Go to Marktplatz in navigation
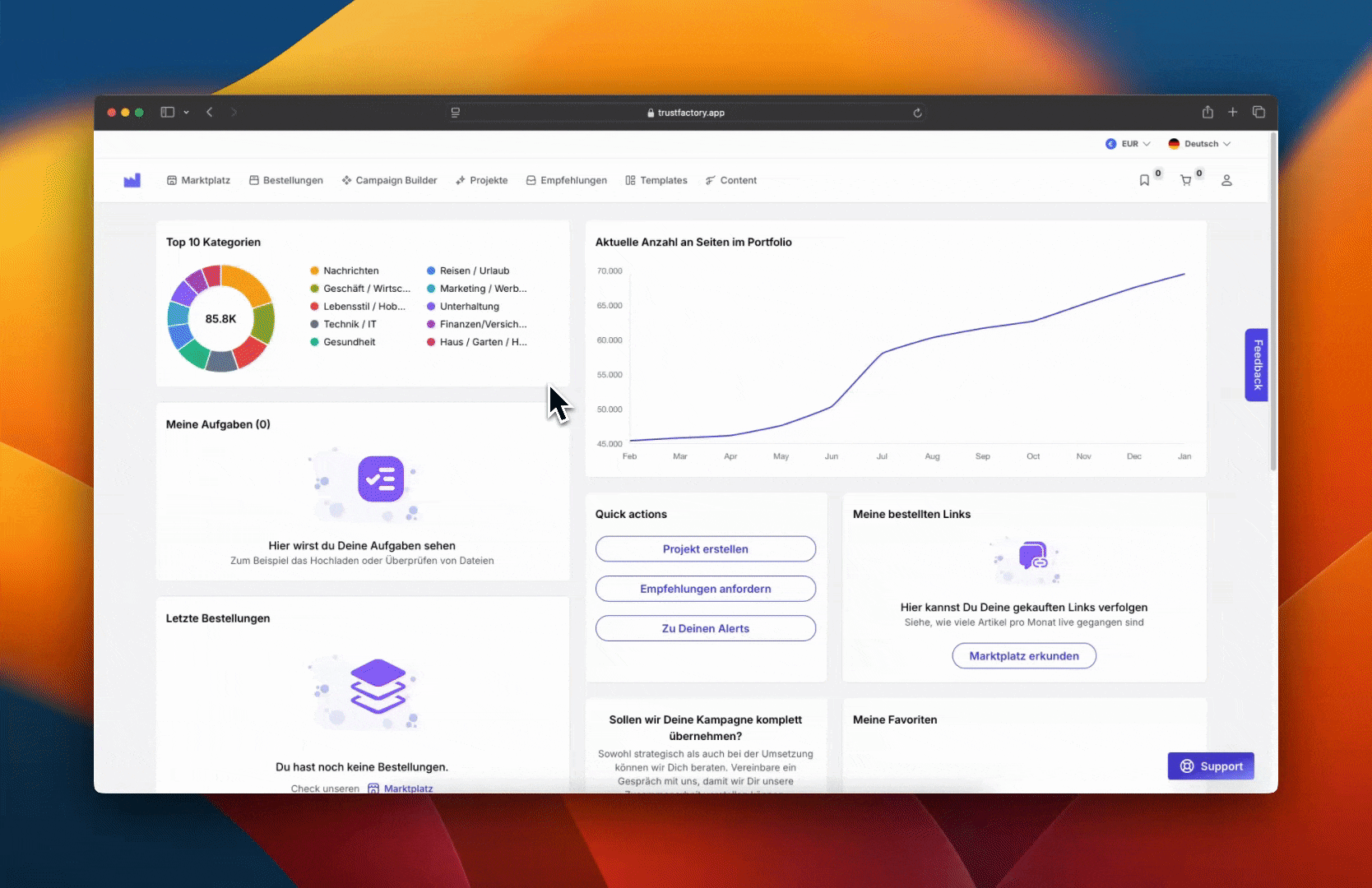1372x888 pixels. pos(198,180)
